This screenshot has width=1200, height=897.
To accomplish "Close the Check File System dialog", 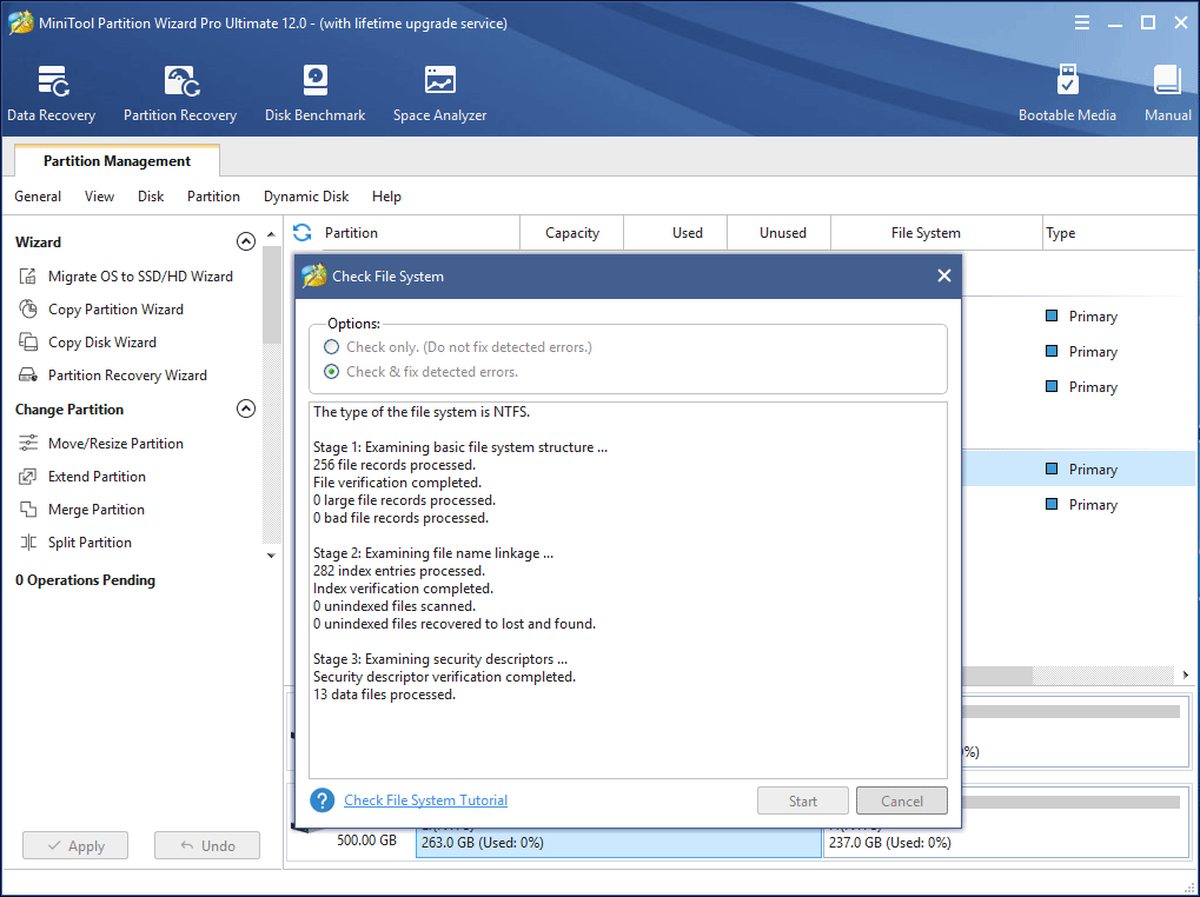I will point(943,276).
